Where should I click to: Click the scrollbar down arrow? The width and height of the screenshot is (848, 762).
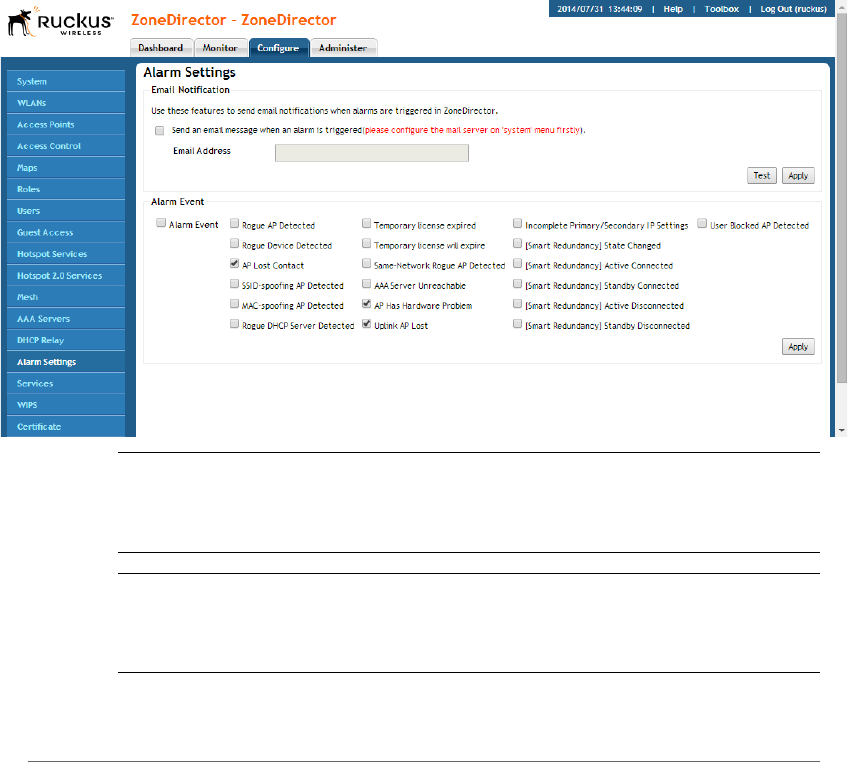point(842,430)
